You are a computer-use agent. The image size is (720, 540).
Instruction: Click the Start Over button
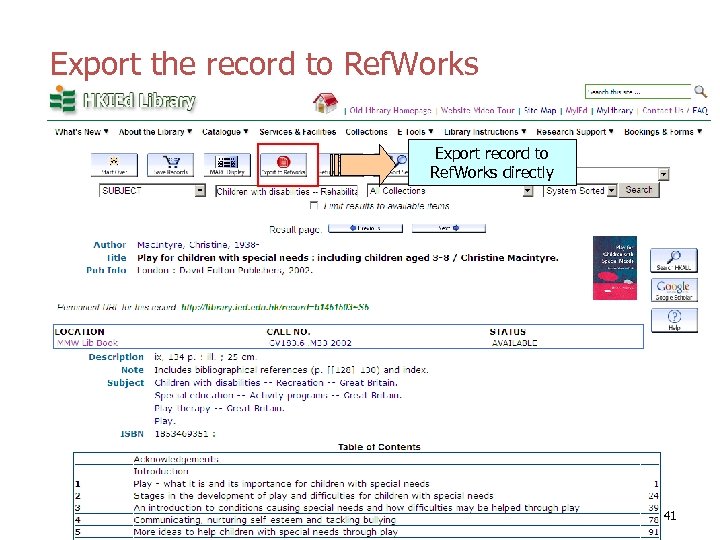click(x=114, y=165)
